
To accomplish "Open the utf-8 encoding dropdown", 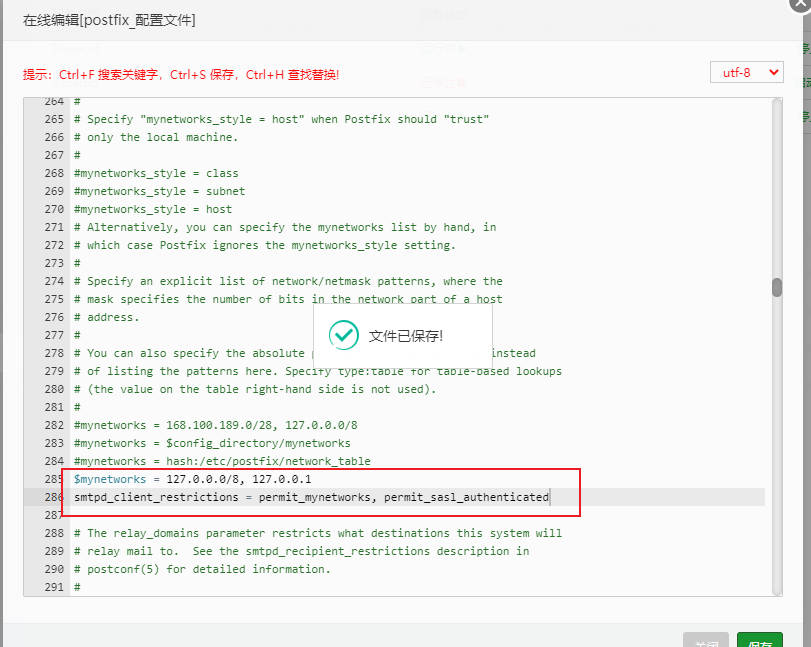I will click(x=746, y=72).
